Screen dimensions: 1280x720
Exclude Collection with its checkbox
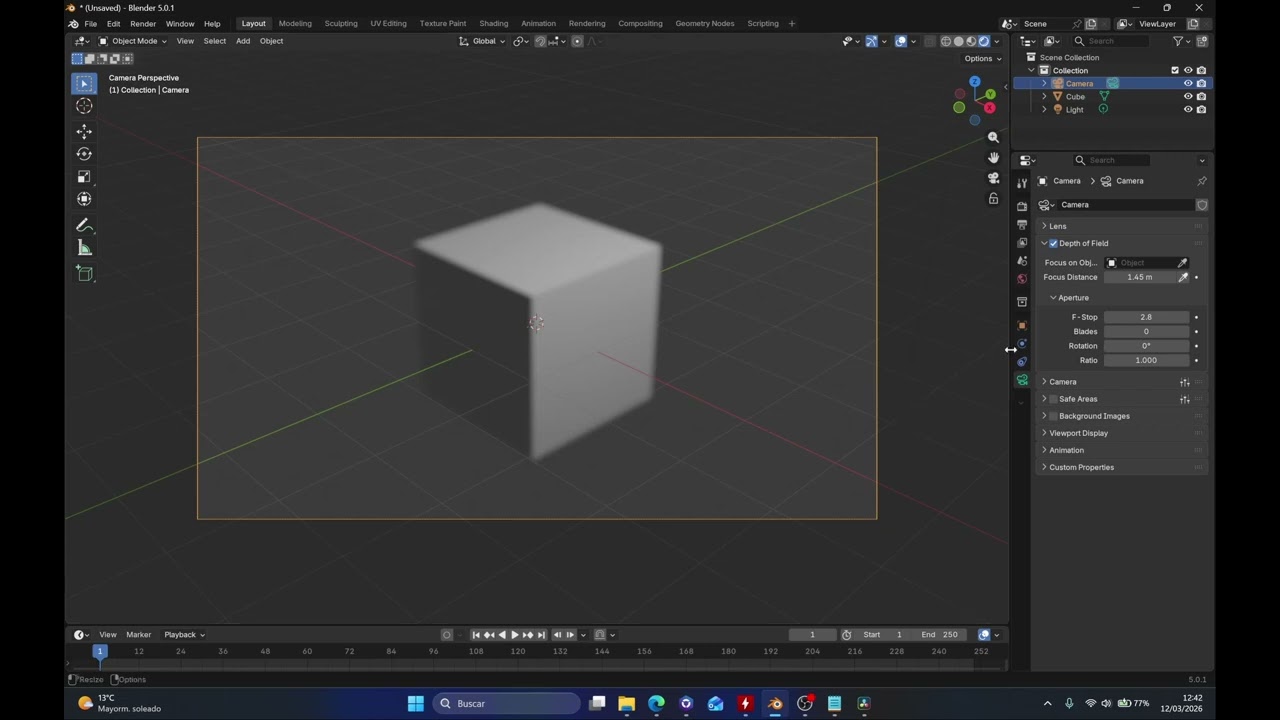pos(1175,70)
